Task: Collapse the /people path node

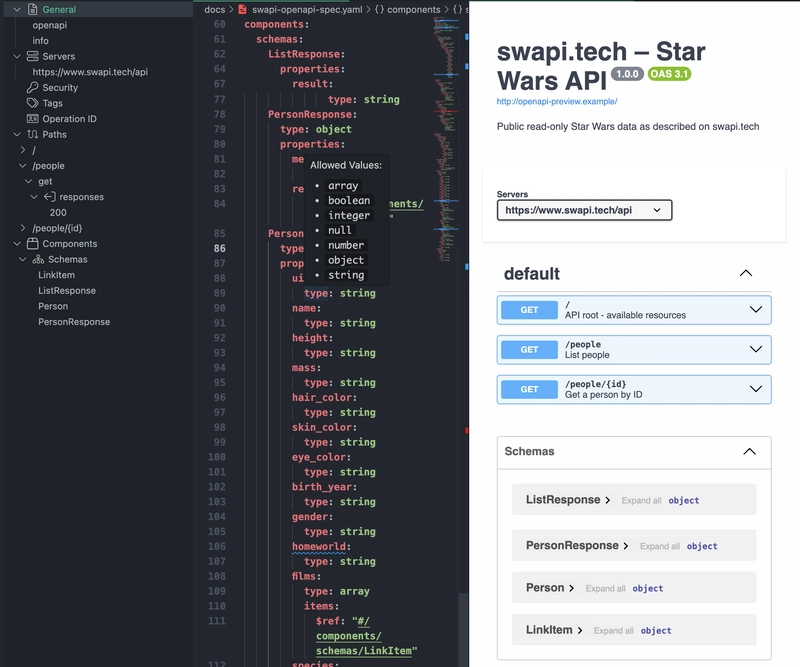Action: (22, 165)
